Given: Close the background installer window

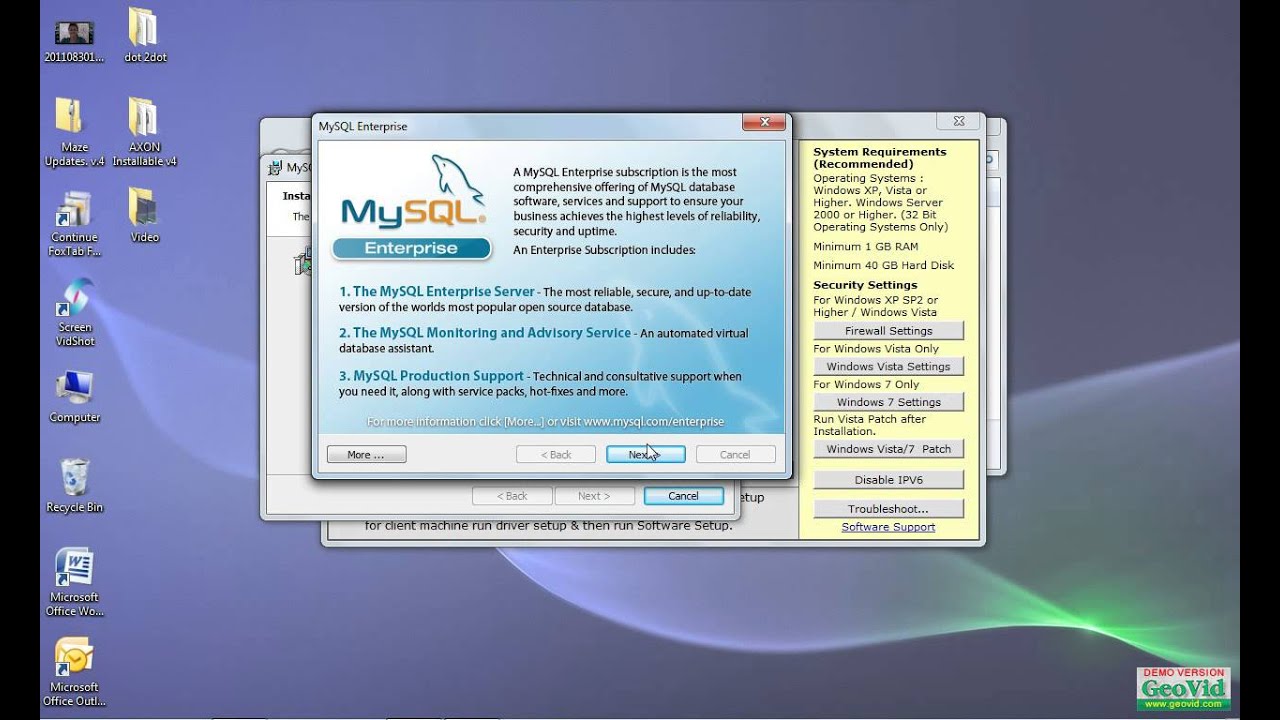Looking at the screenshot, I should [958, 121].
